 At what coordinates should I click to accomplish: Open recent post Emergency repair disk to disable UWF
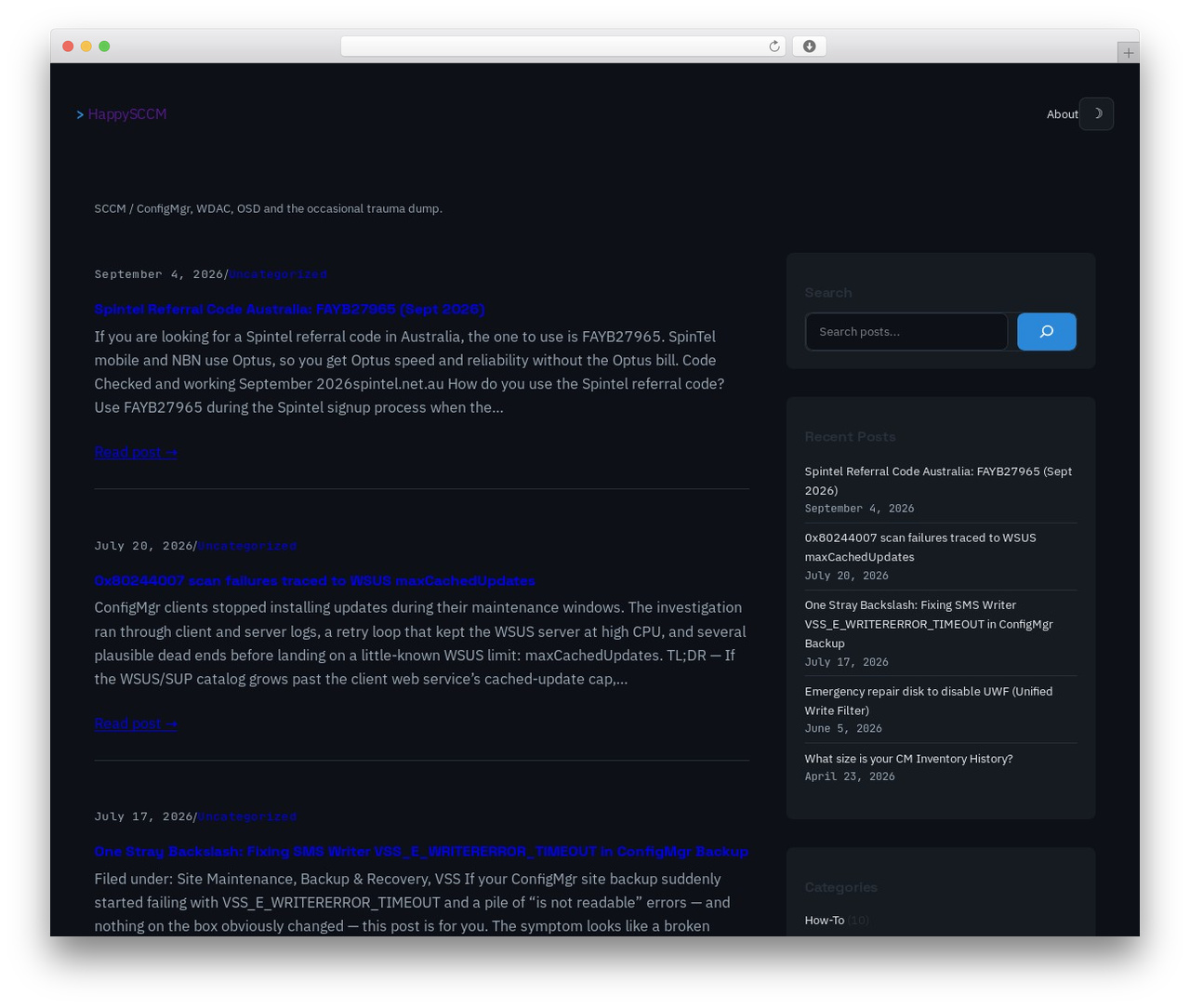pyautogui.click(x=929, y=700)
